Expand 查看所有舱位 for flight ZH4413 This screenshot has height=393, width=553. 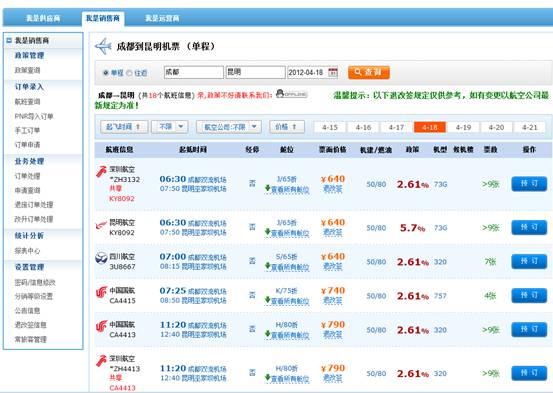click(287, 378)
